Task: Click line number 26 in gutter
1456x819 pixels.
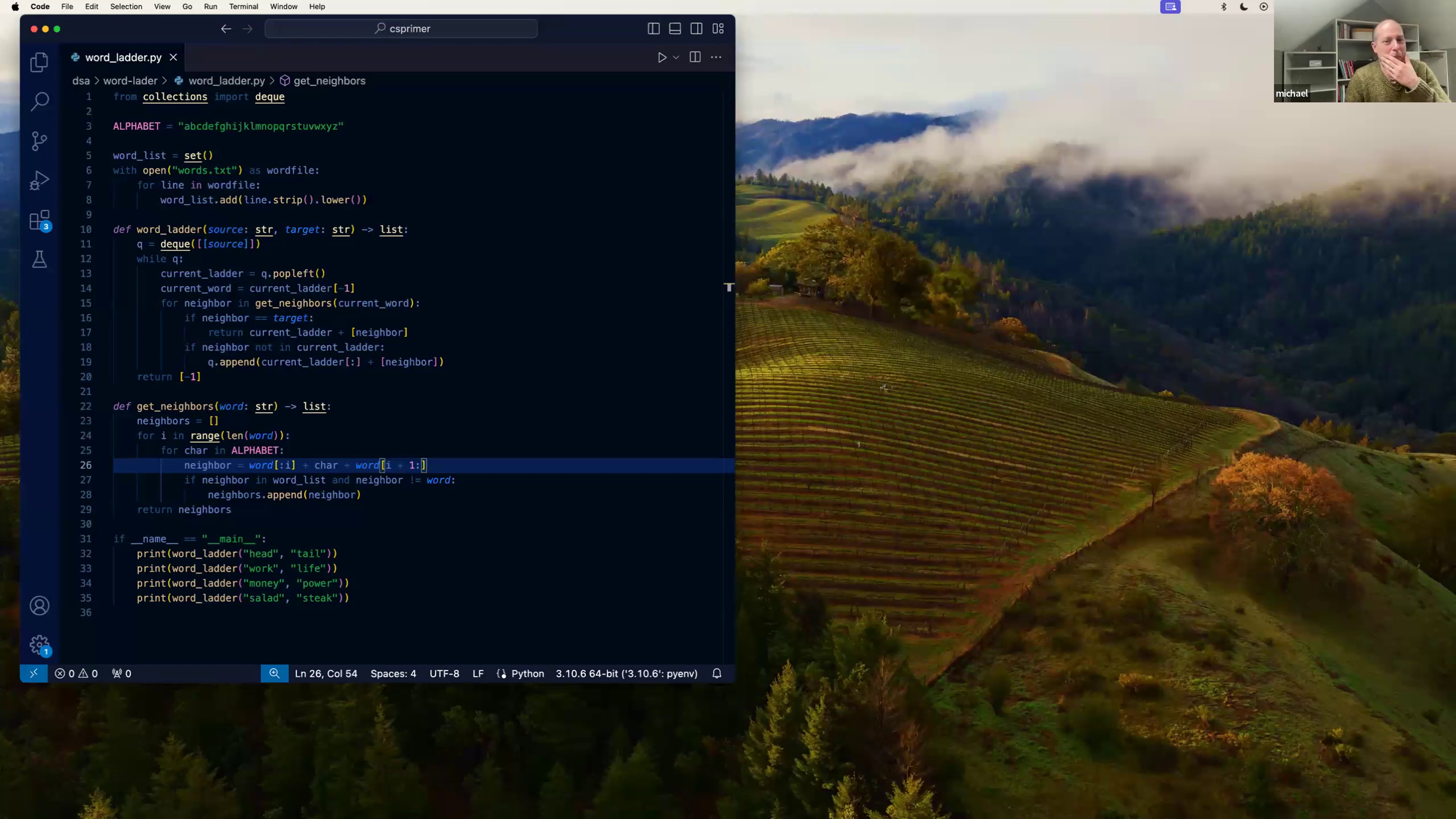Action: tap(85, 465)
